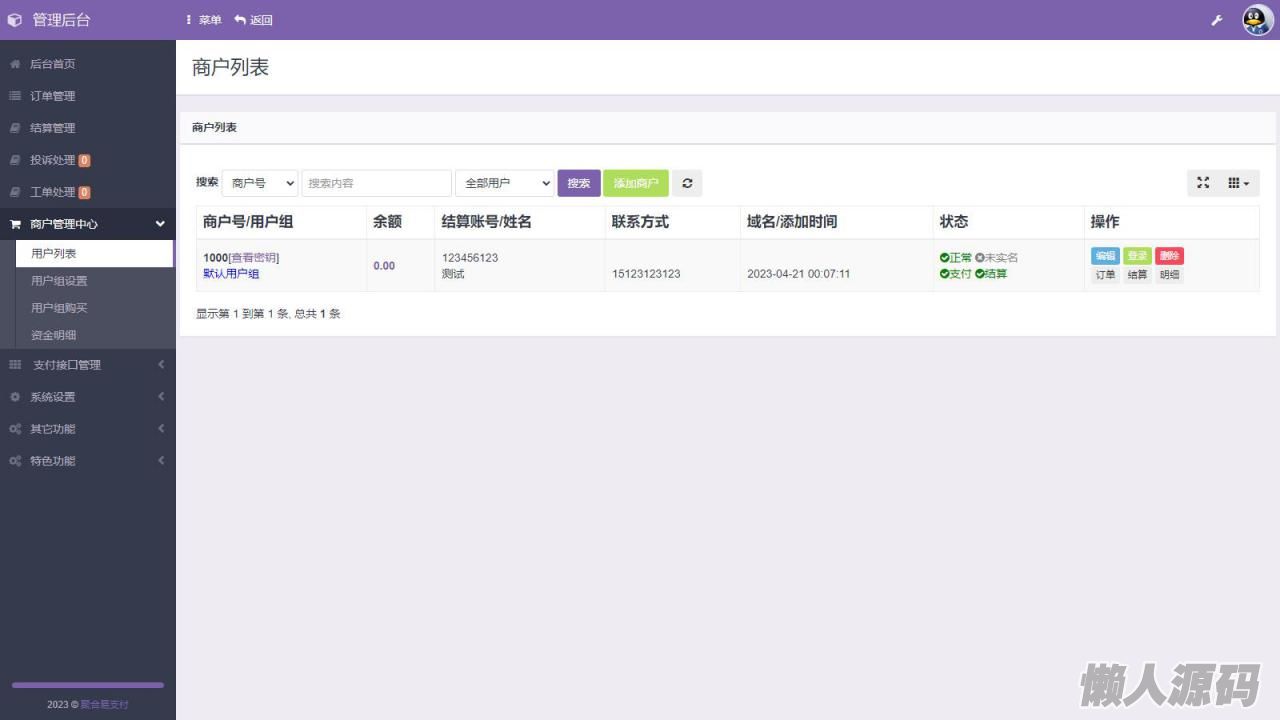Expand the 特色功能 sidebar section
Image resolution: width=1280 pixels, height=720 pixels.
coord(88,461)
